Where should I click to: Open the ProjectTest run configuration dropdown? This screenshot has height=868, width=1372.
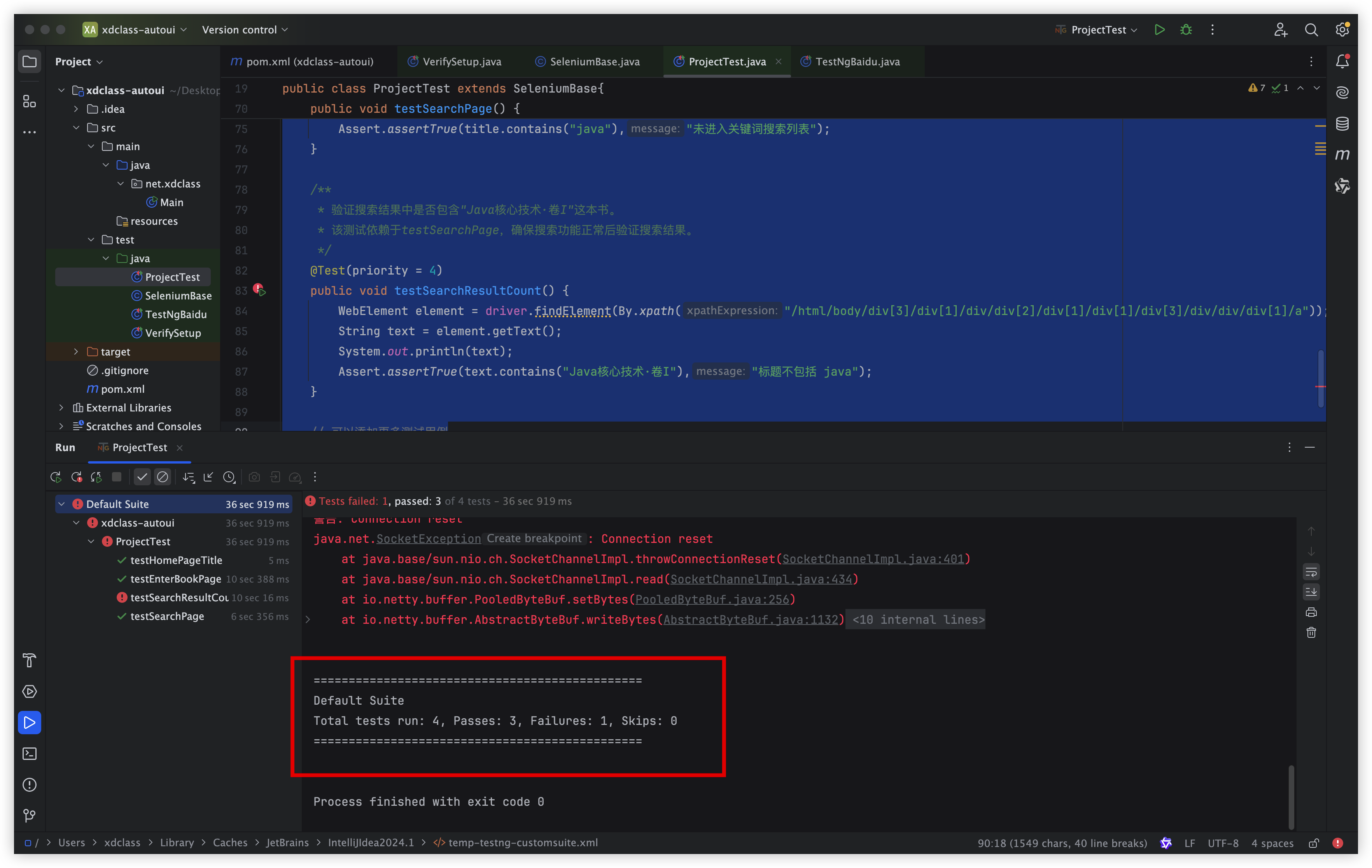1095,30
